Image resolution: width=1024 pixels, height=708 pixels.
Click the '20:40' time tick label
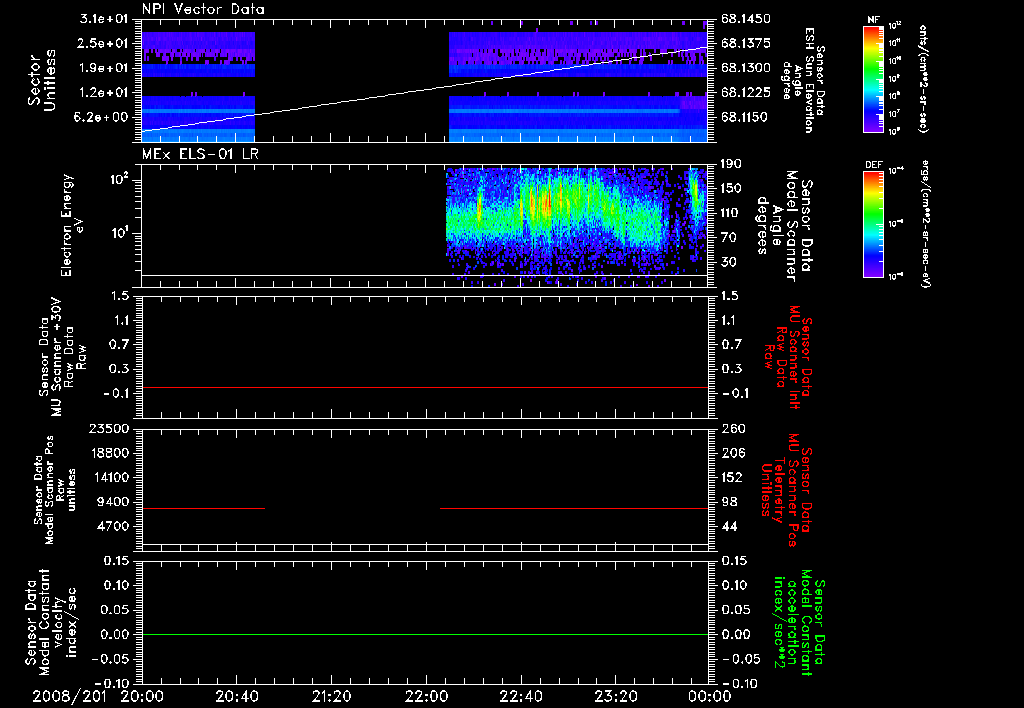click(x=236, y=696)
